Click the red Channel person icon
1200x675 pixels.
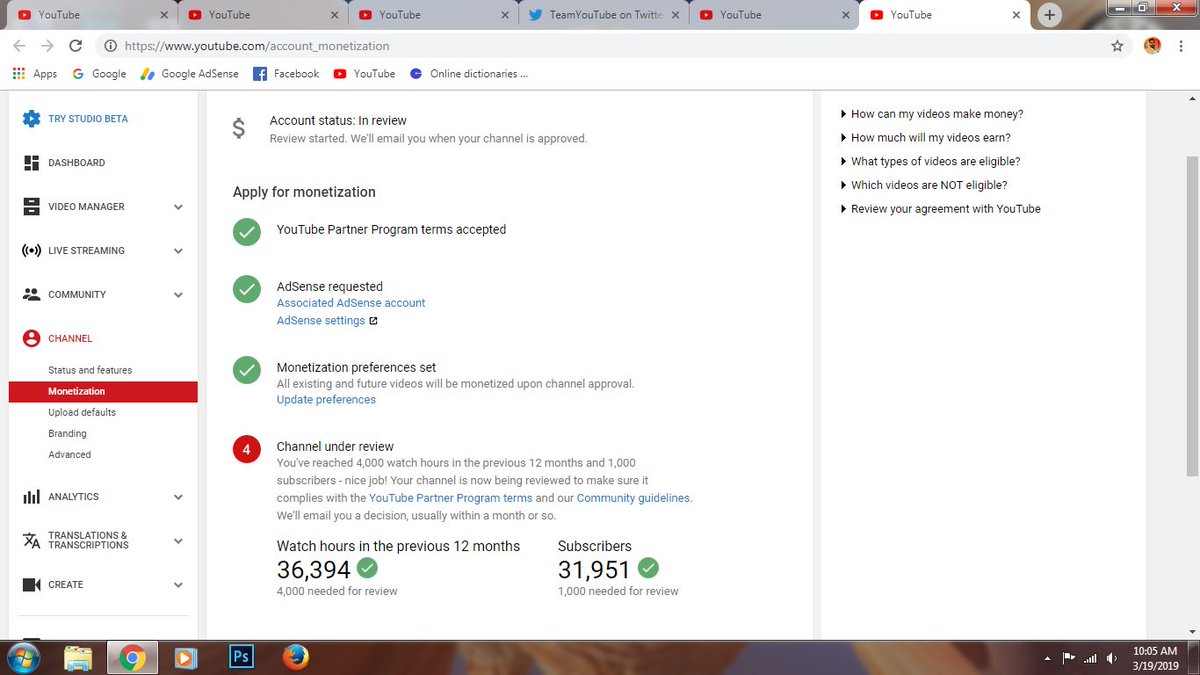click(31, 338)
